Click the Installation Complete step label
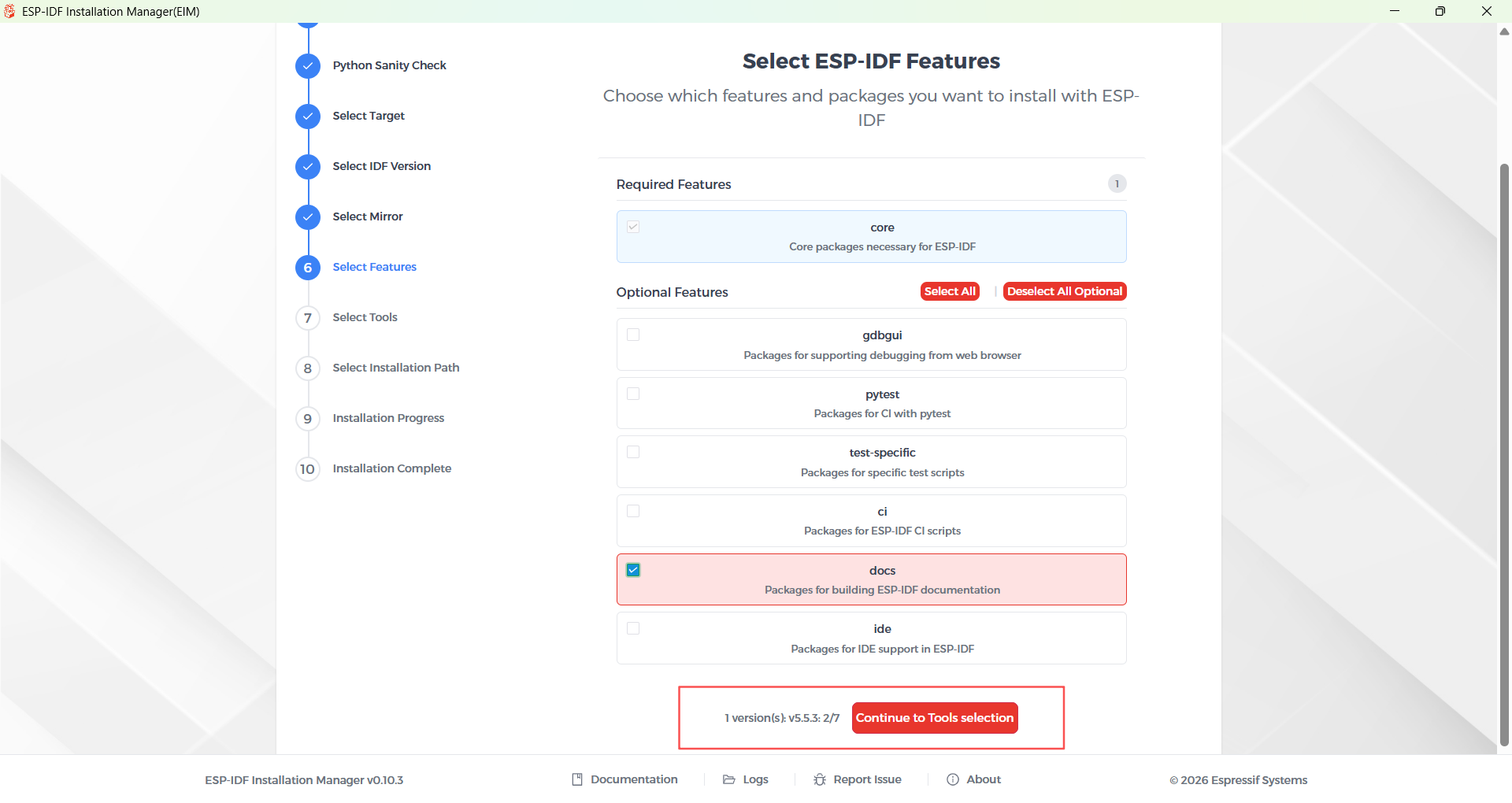 (x=391, y=468)
